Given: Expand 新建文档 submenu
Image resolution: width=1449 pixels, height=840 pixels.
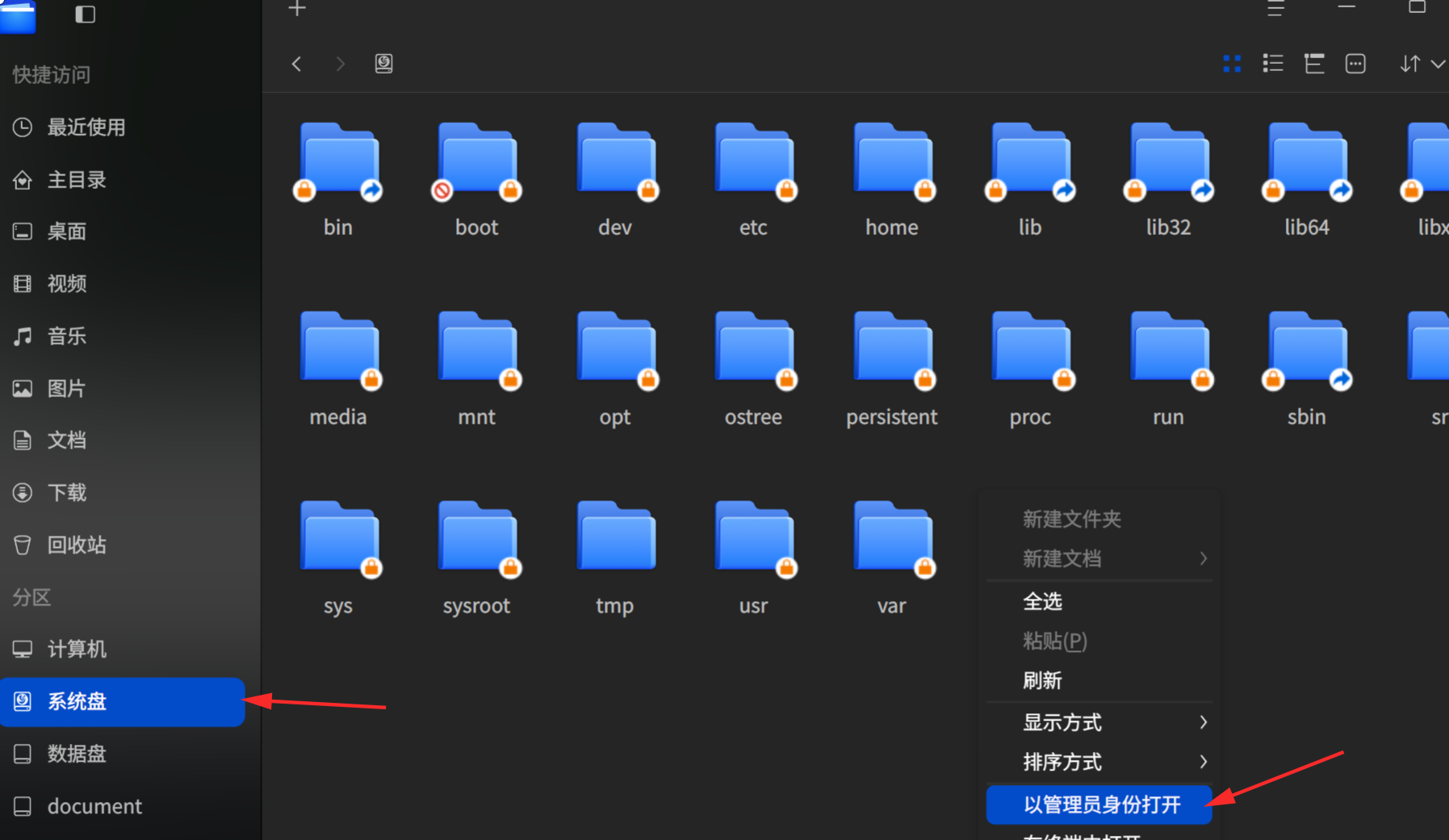Looking at the screenshot, I should tap(1099, 558).
